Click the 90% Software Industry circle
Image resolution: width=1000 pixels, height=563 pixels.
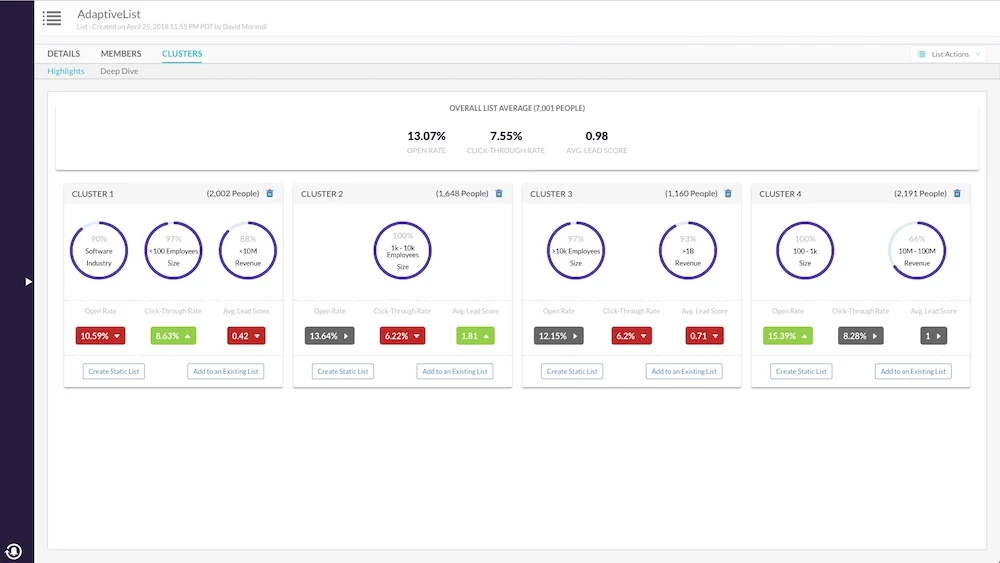[x=99, y=251]
